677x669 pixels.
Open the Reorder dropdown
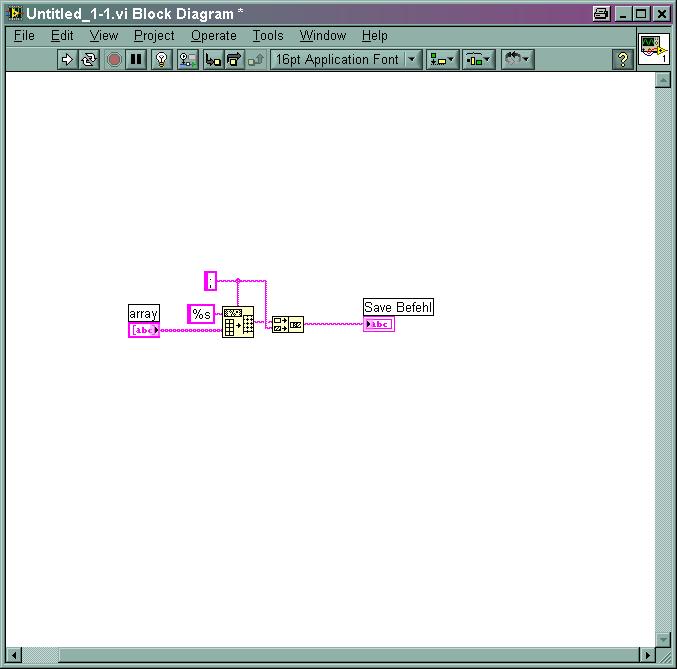518,60
